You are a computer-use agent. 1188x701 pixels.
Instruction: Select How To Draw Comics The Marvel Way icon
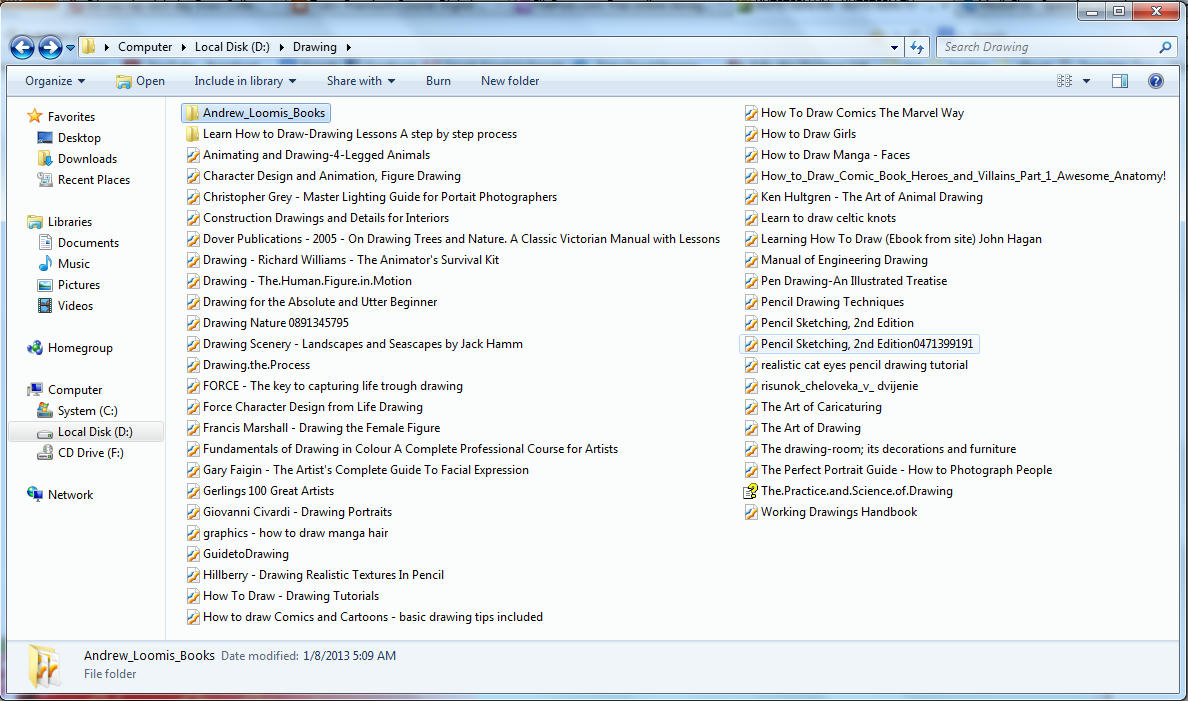point(751,113)
